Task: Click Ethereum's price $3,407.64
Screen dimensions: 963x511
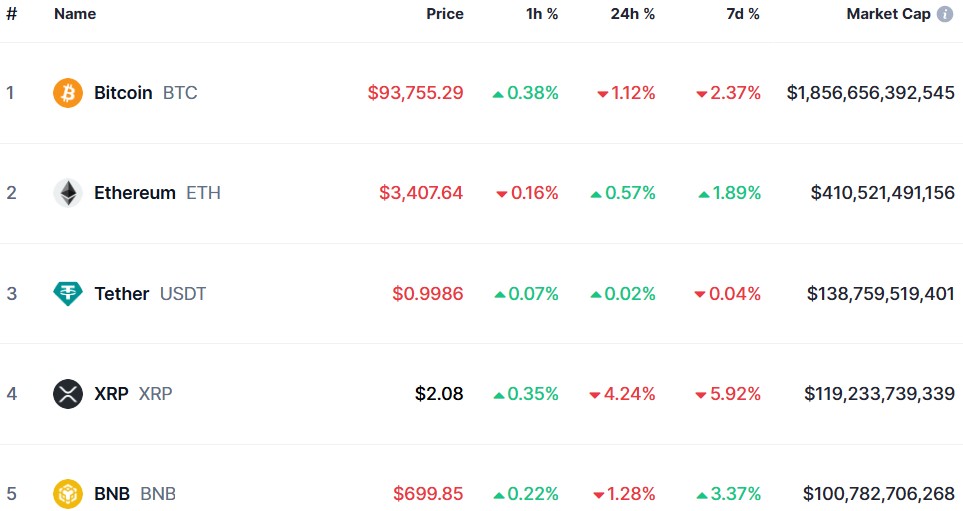Action: [421, 193]
